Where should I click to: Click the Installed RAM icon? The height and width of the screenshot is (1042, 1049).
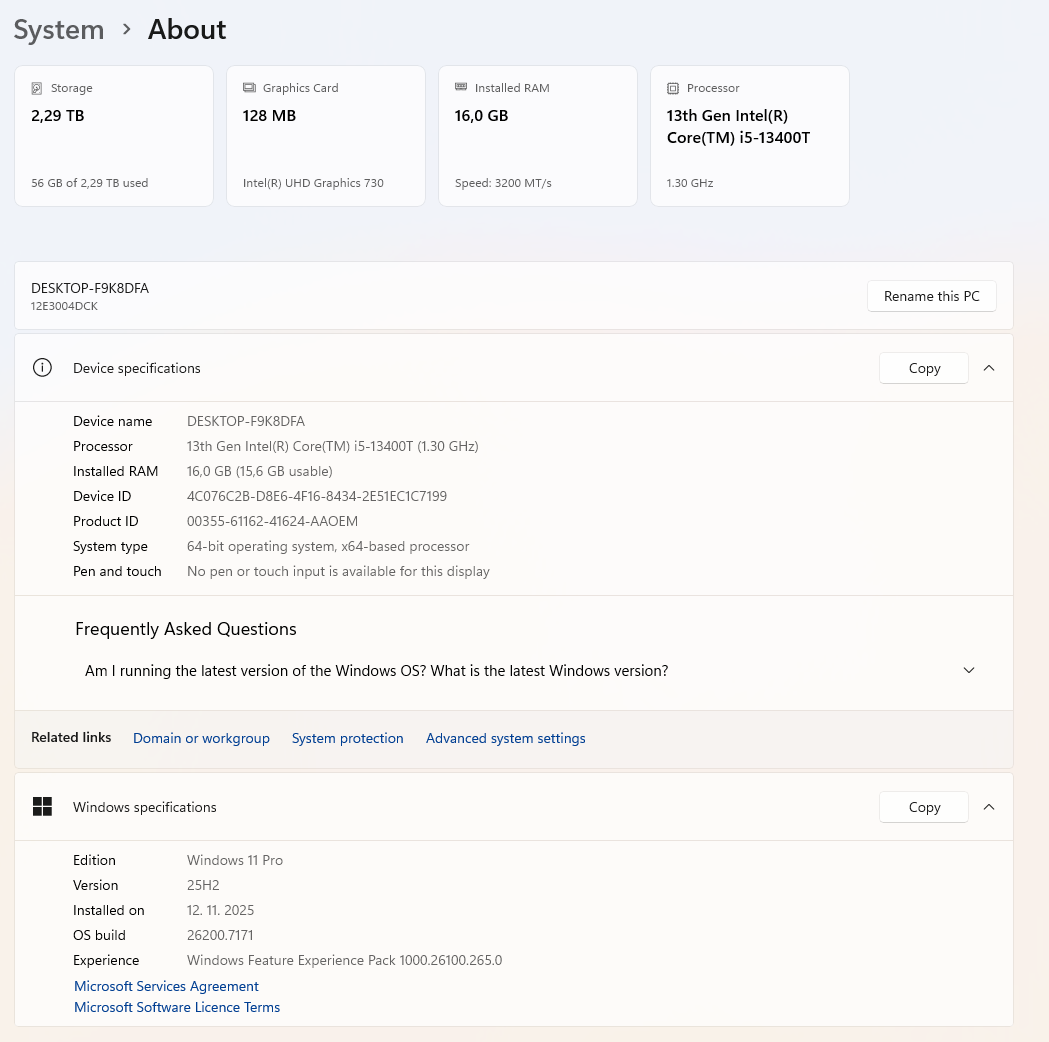(x=461, y=88)
